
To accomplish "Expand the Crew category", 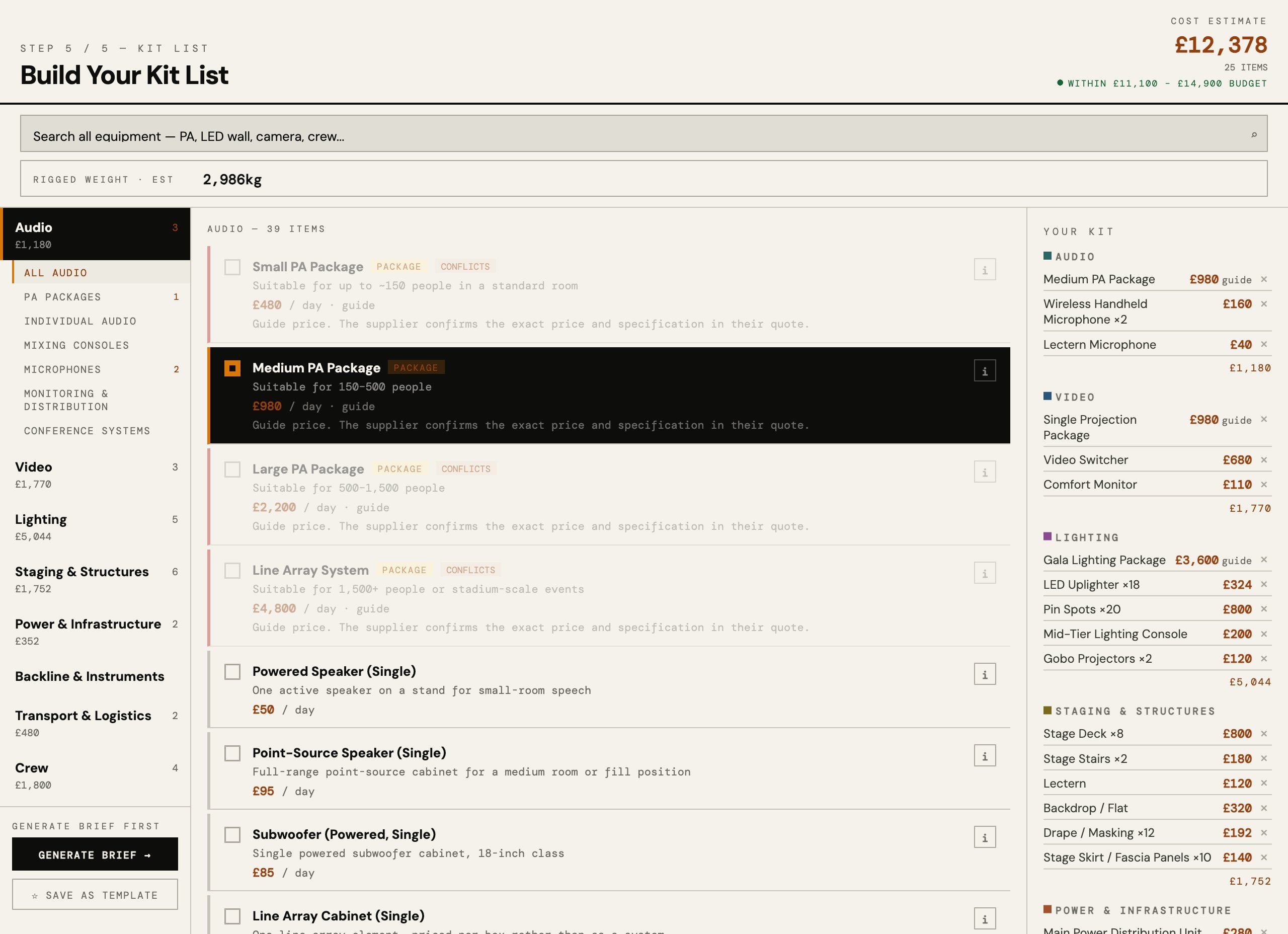I will point(96,775).
